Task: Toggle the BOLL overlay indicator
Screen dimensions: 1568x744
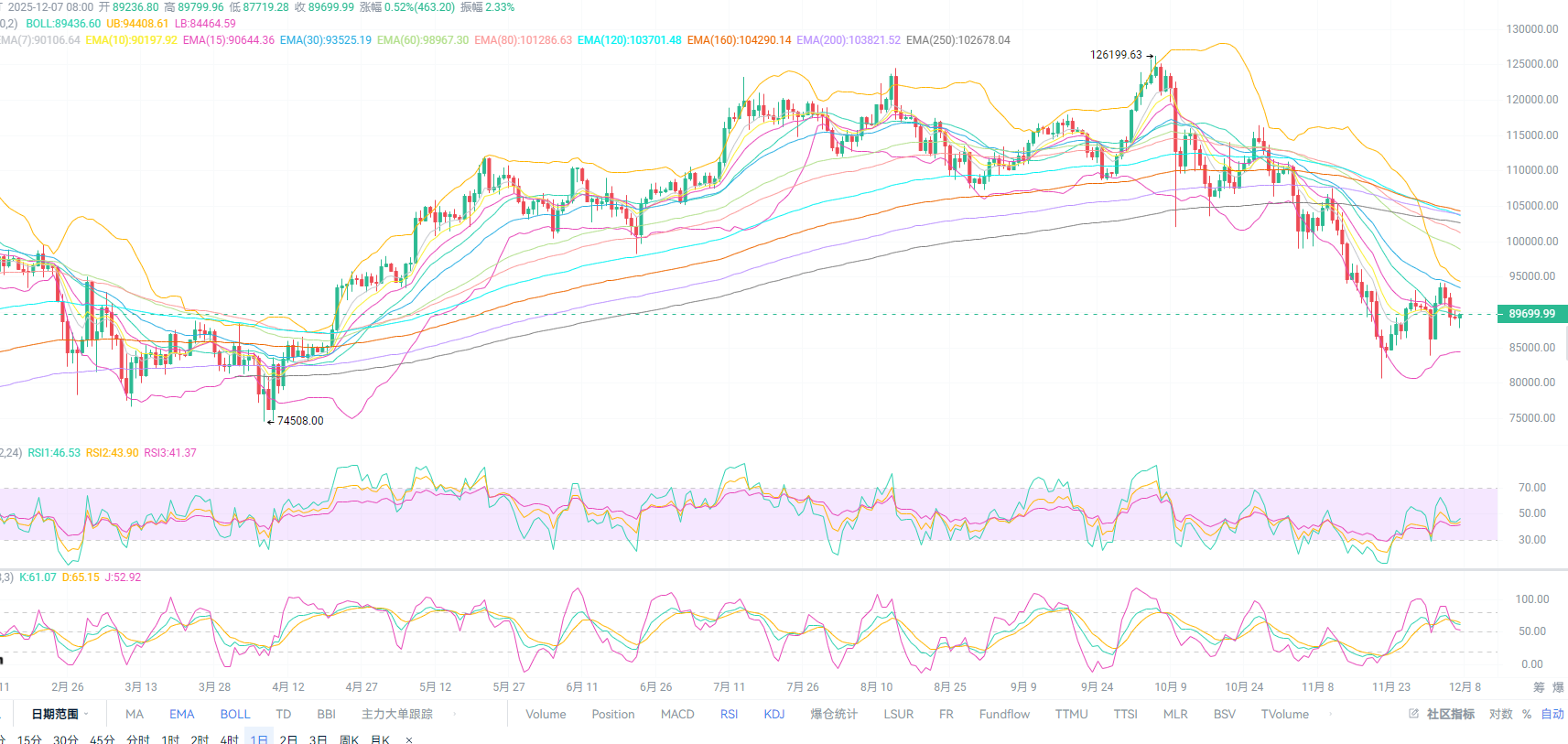Action: tap(234, 714)
